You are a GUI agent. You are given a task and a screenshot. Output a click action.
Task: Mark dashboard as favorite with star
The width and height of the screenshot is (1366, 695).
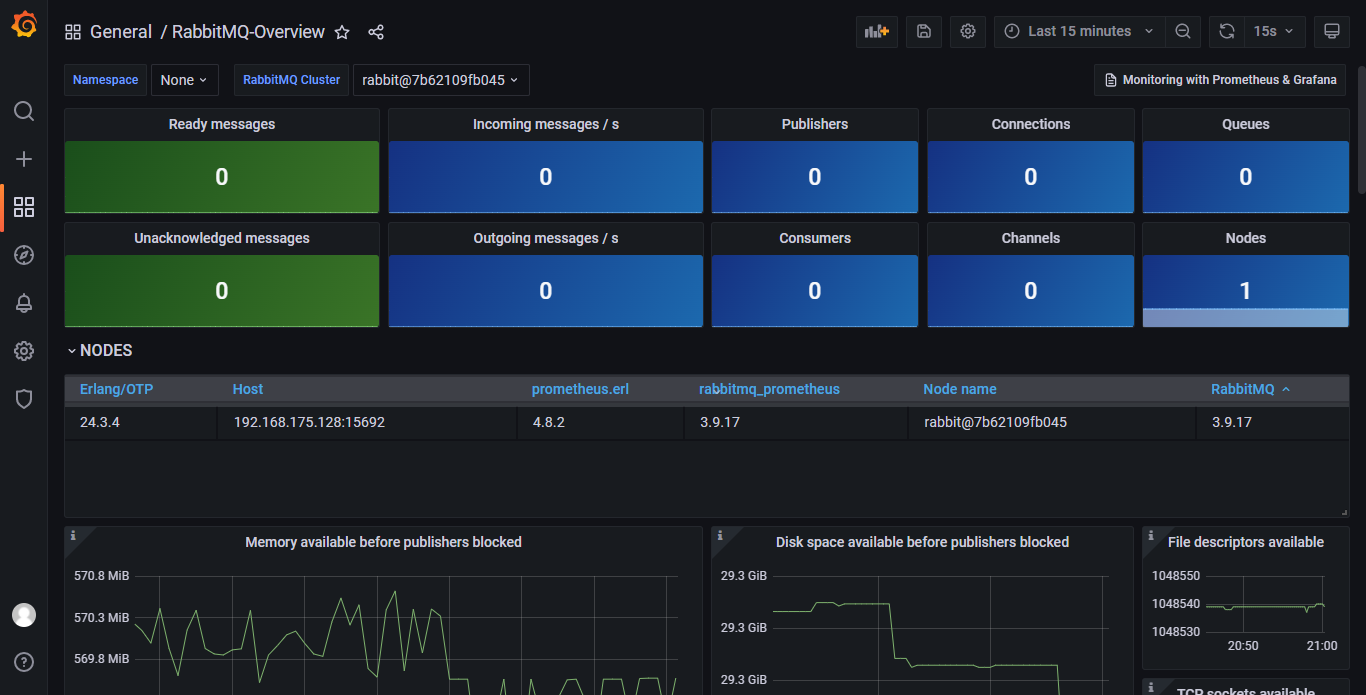342,32
